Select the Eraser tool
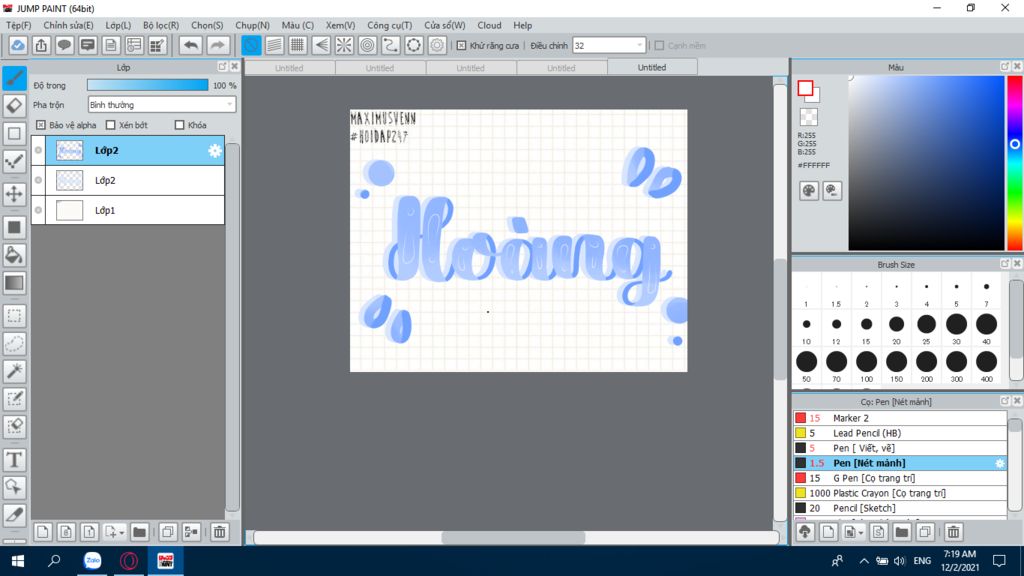The width and height of the screenshot is (1024, 576). pos(14,106)
